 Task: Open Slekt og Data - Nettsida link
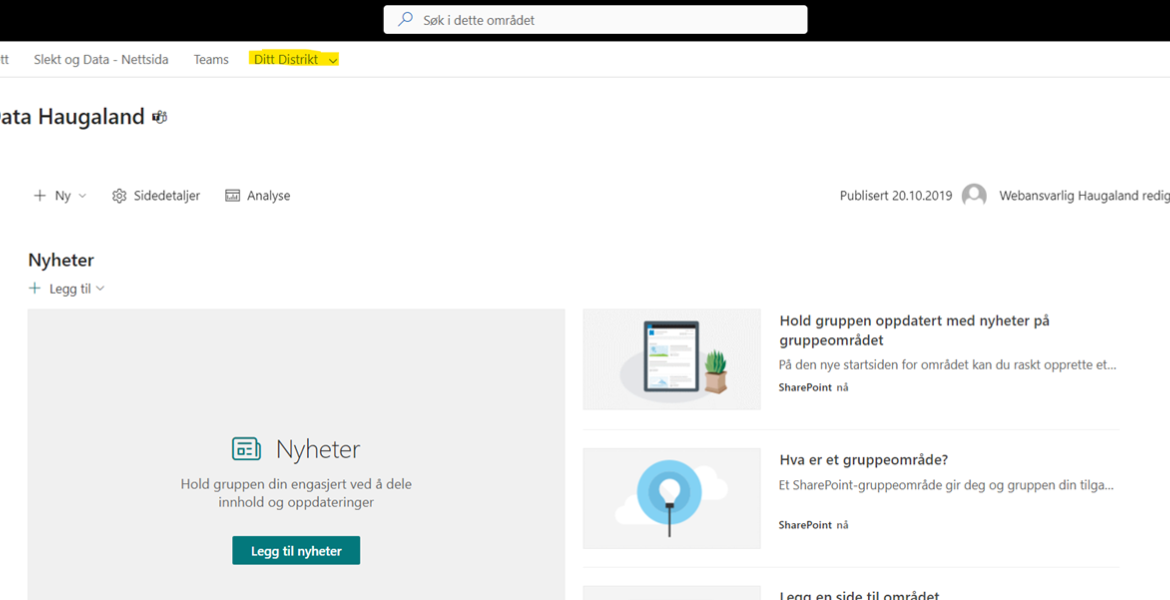tap(101, 60)
